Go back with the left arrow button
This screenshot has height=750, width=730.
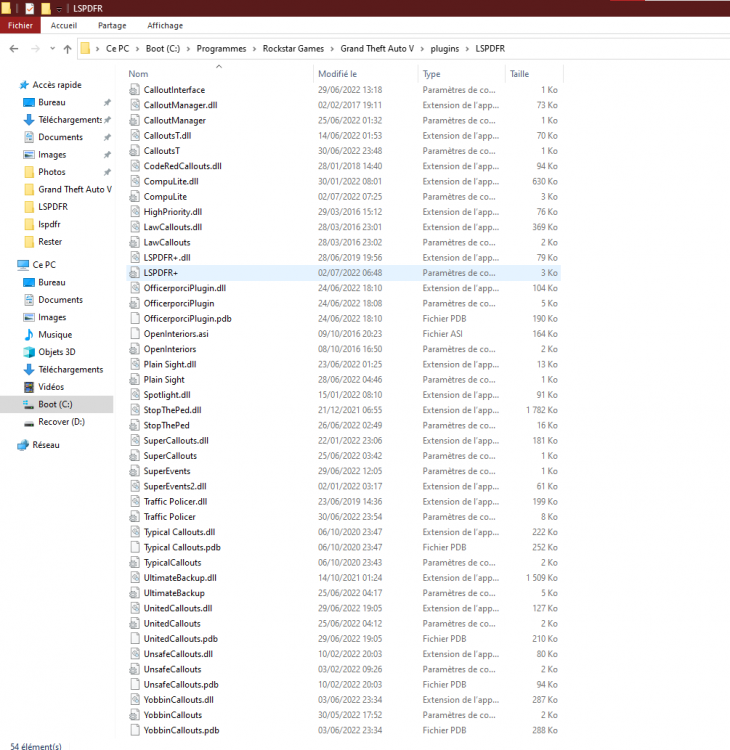pyautogui.click(x=14, y=48)
